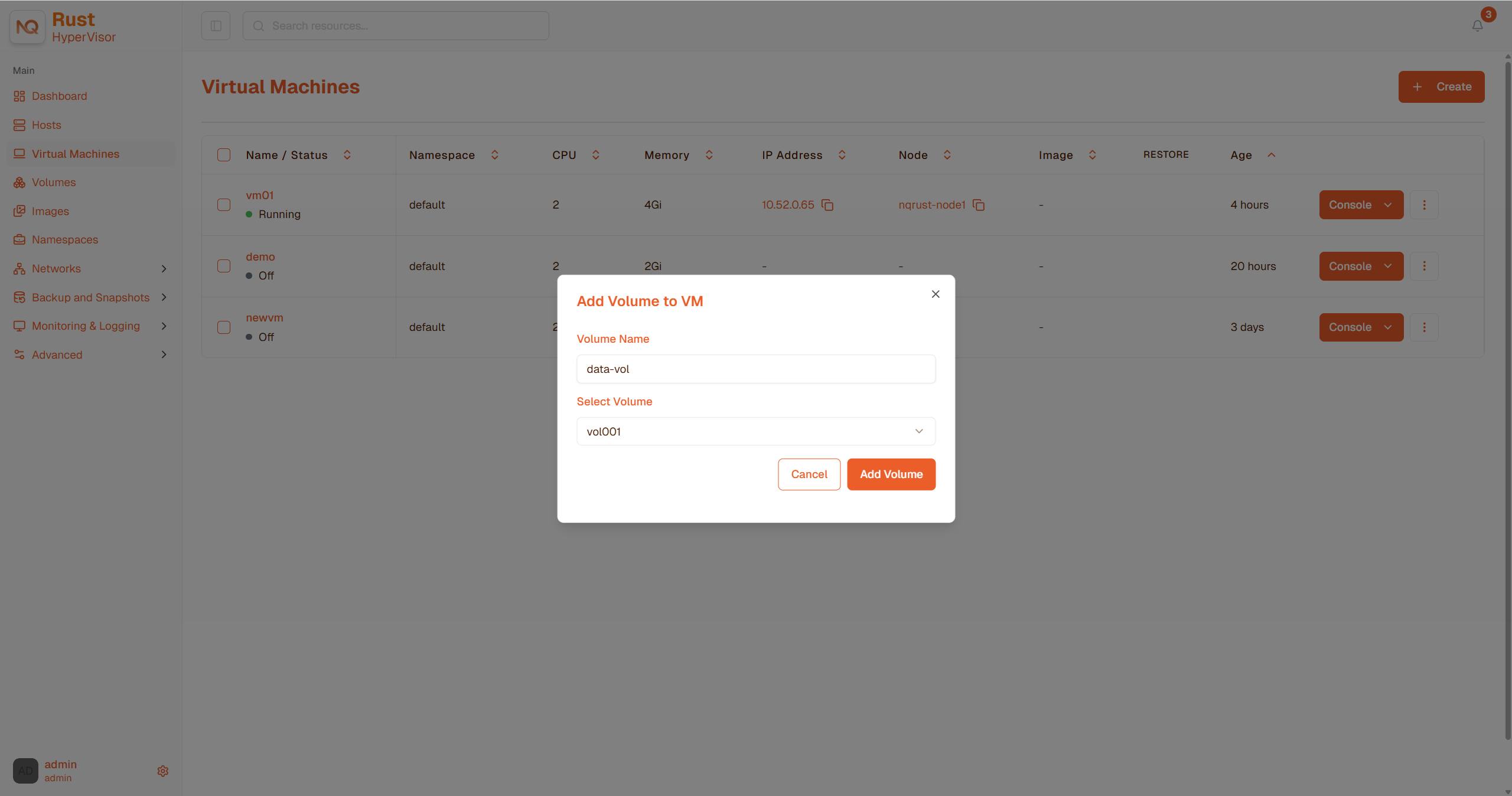Open more actions menu for newvm
Image resolution: width=1512 pixels, height=796 pixels.
point(1424,327)
